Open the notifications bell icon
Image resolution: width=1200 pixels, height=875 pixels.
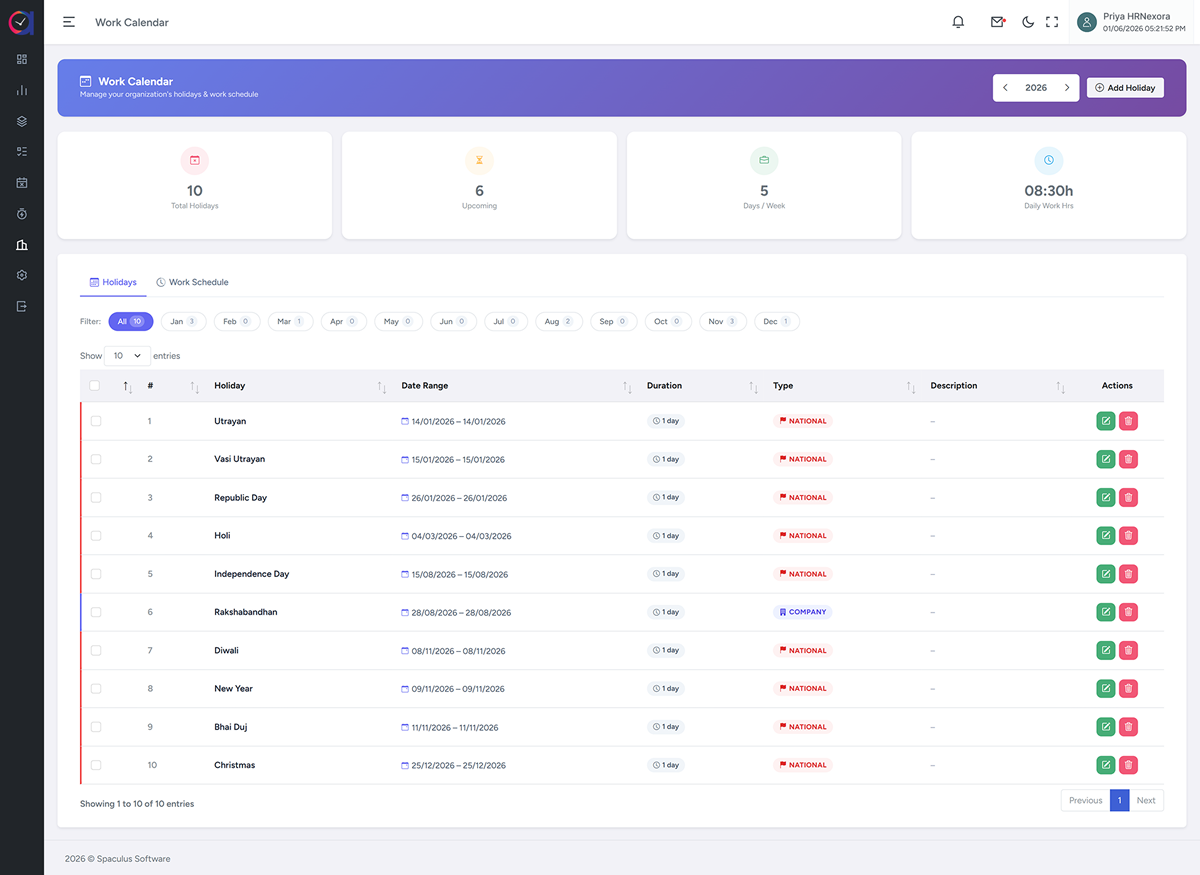click(958, 22)
